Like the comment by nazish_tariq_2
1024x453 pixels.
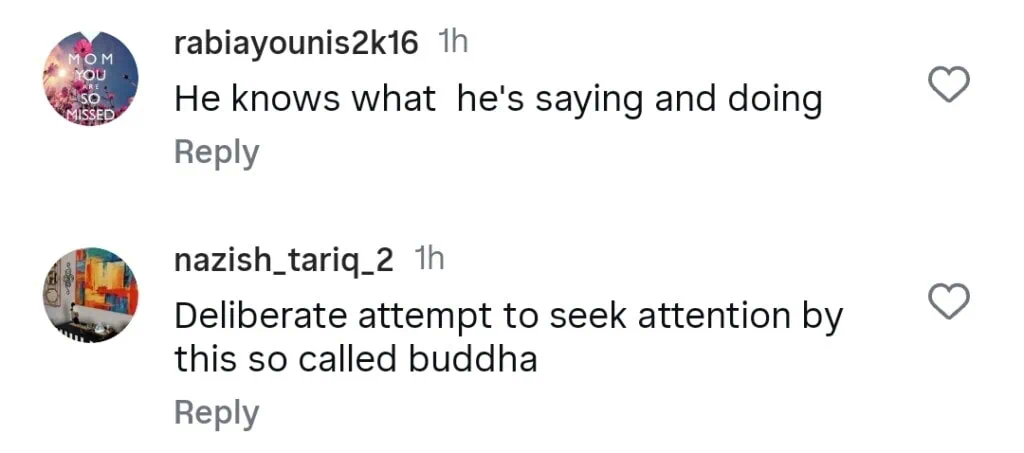pos(949,300)
